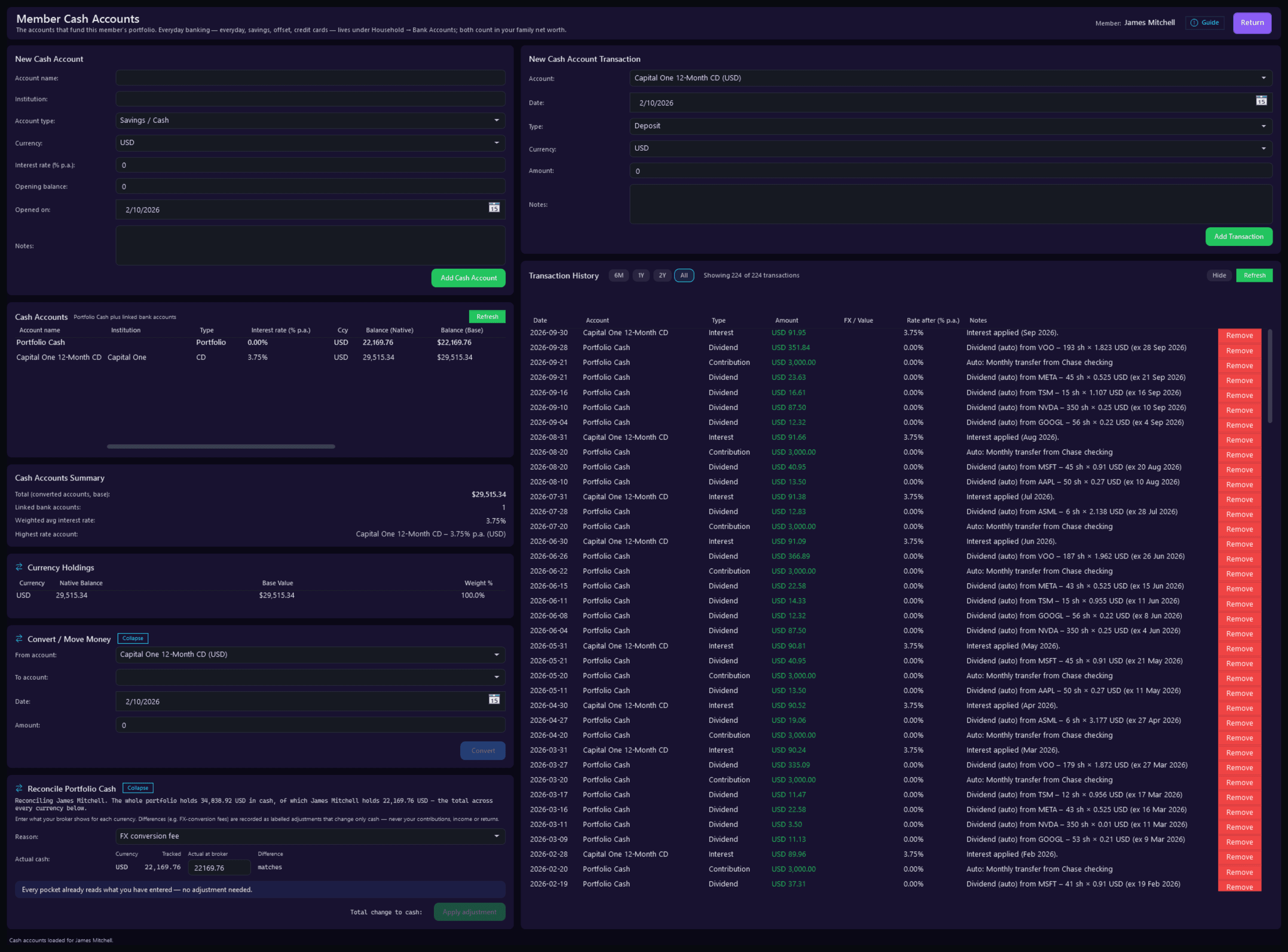
Task: Open calendar picker in transaction Date field
Action: coord(1261,101)
